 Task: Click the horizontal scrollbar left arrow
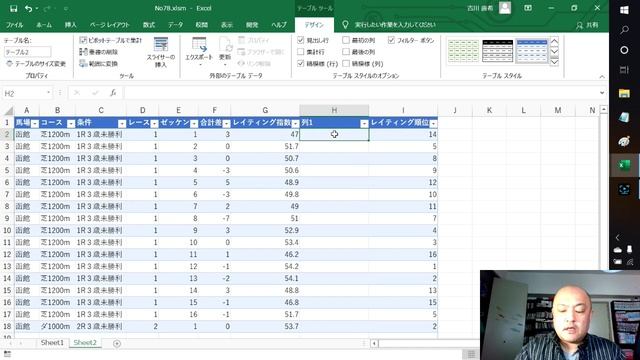374,344
